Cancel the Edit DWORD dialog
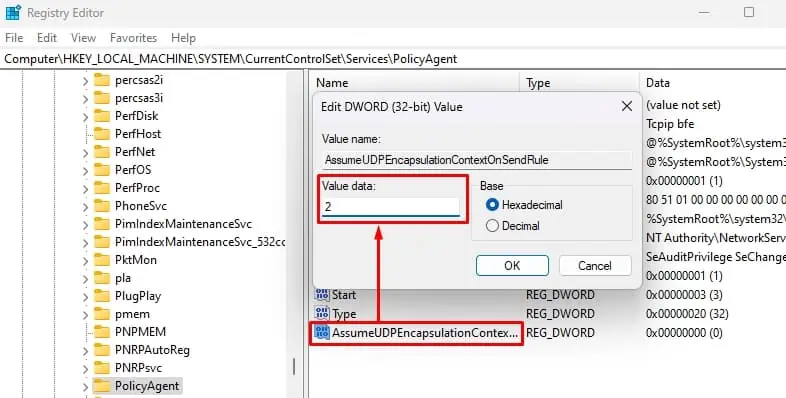Screen dimensions: 786x398 tap(595, 266)
